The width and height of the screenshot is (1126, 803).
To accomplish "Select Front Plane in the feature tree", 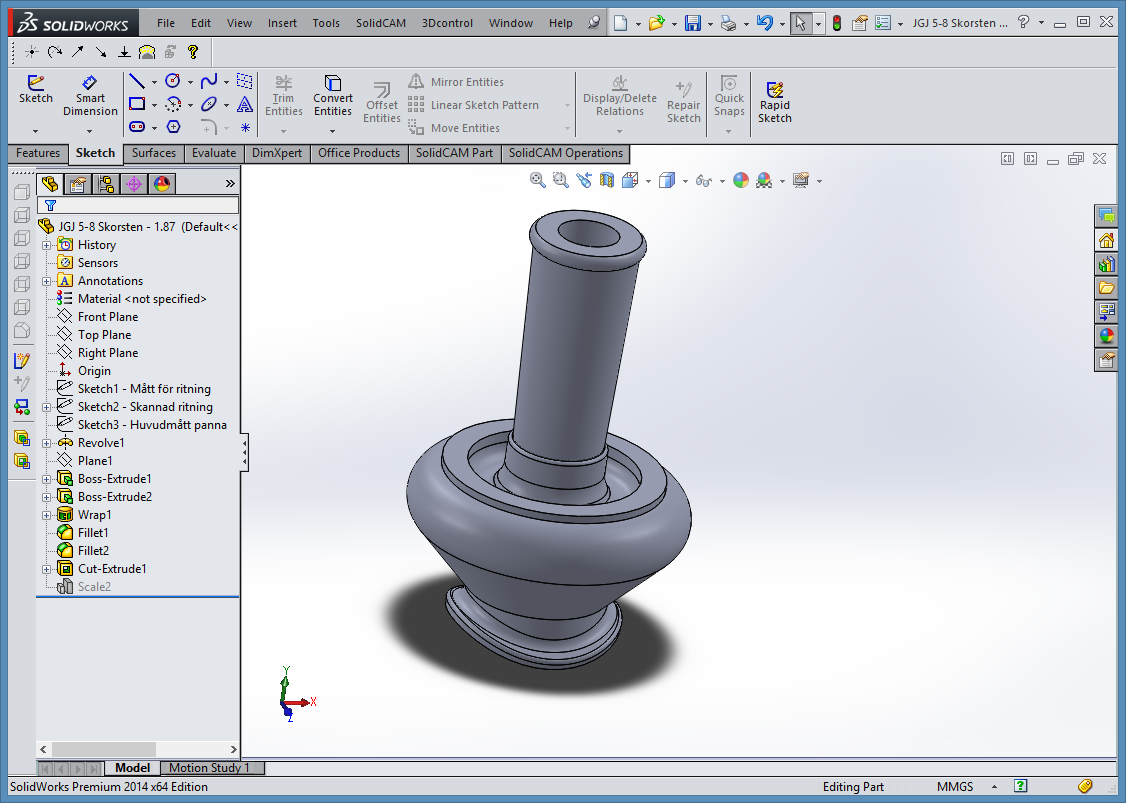I will pyautogui.click(x=108, y=317).
